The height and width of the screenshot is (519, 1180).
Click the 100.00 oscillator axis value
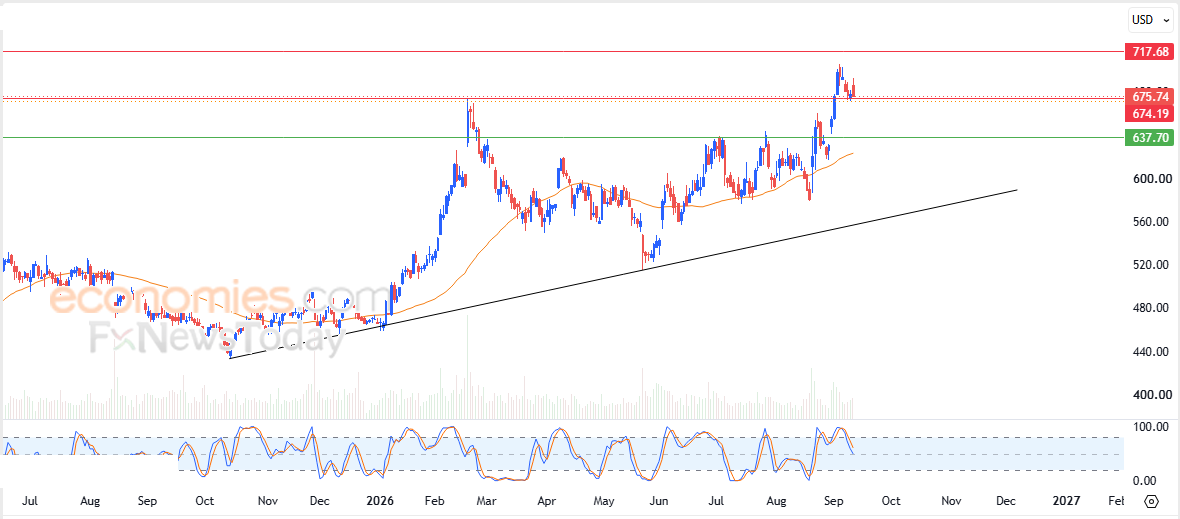tap(1151, 427)
